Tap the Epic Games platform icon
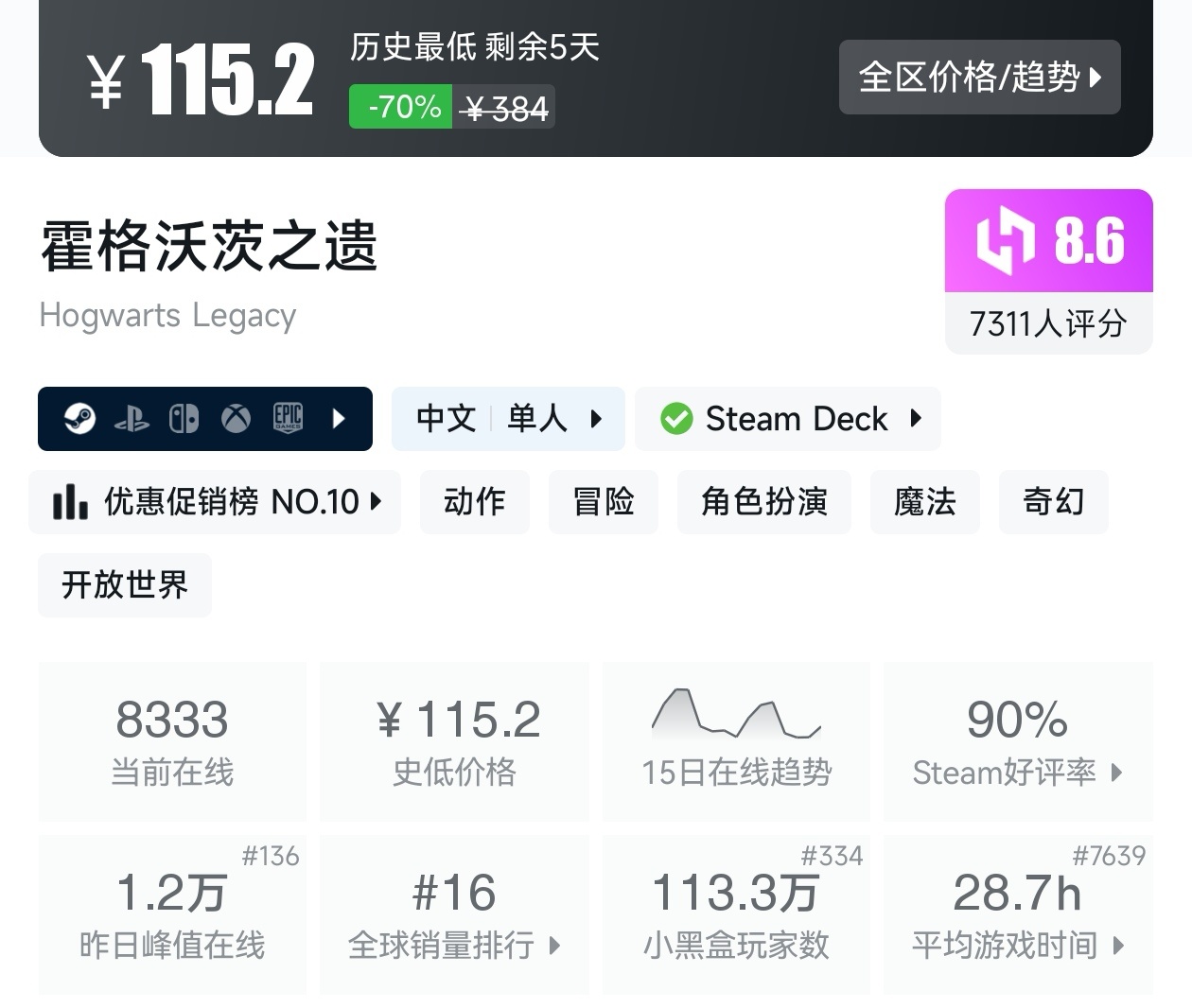The width and height of the screenshot is (1192, 1008). click(288, 418)
